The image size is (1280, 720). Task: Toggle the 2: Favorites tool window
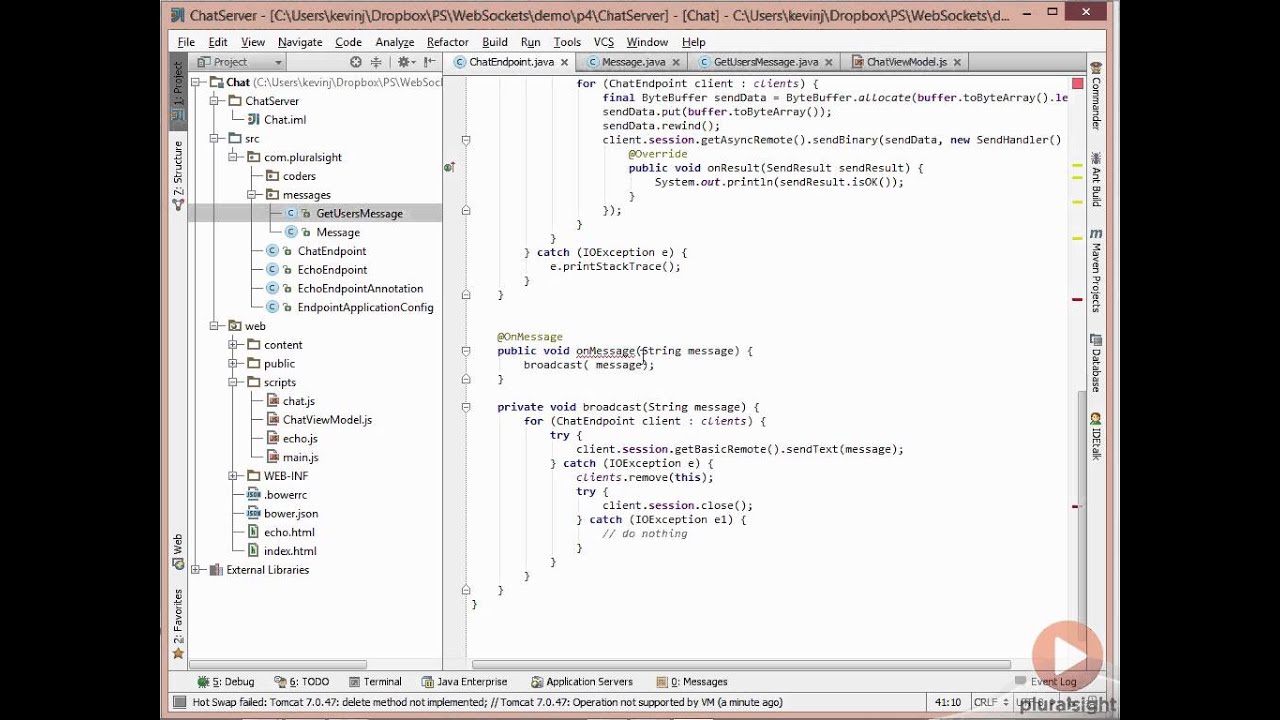[x=178, y=624]
